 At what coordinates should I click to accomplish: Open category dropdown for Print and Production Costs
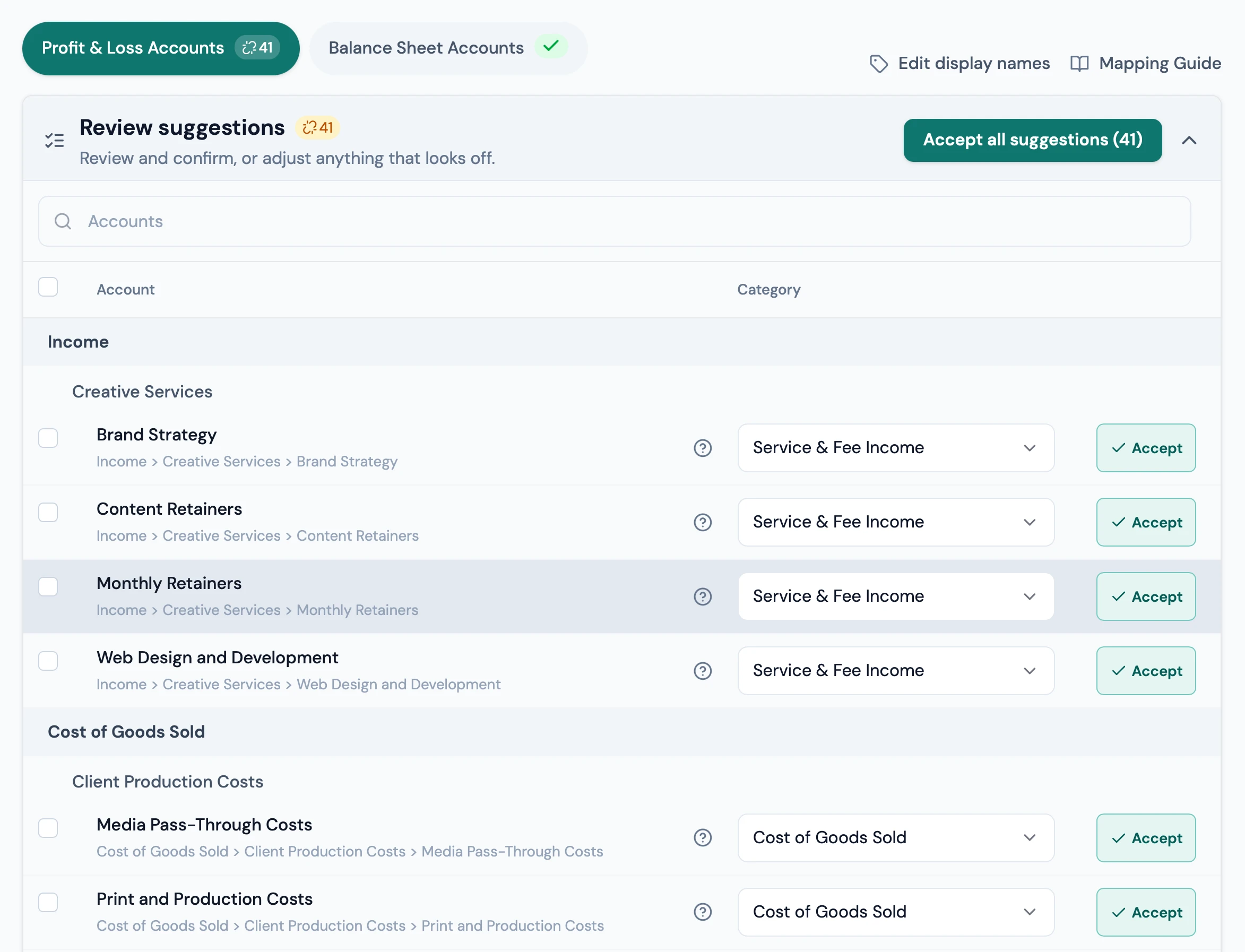(x=895, y=912)
